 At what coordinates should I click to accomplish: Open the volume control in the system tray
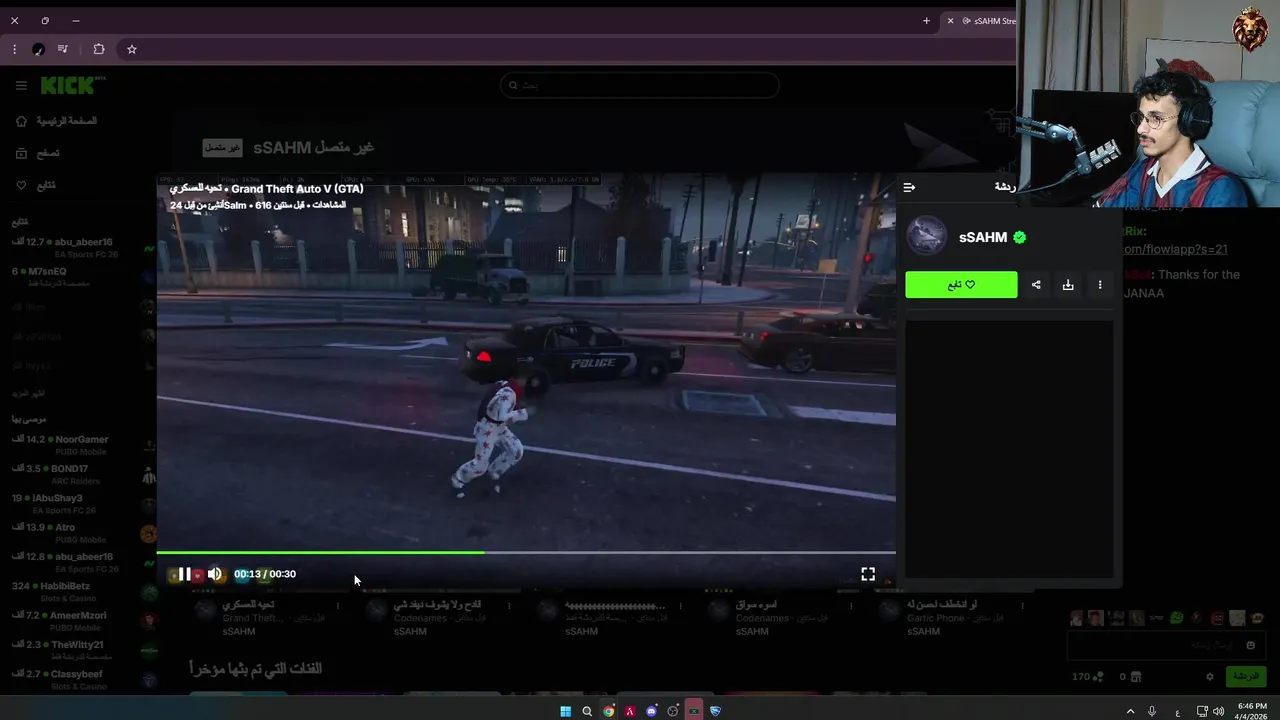tap(1218, 711)
